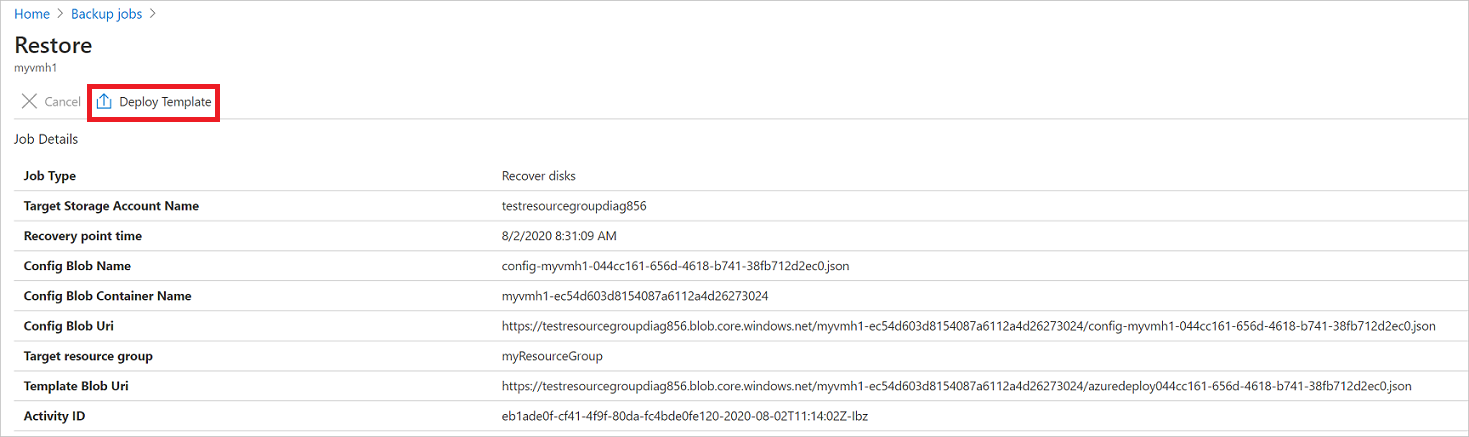Click the Cancel button text

[62, 102]
